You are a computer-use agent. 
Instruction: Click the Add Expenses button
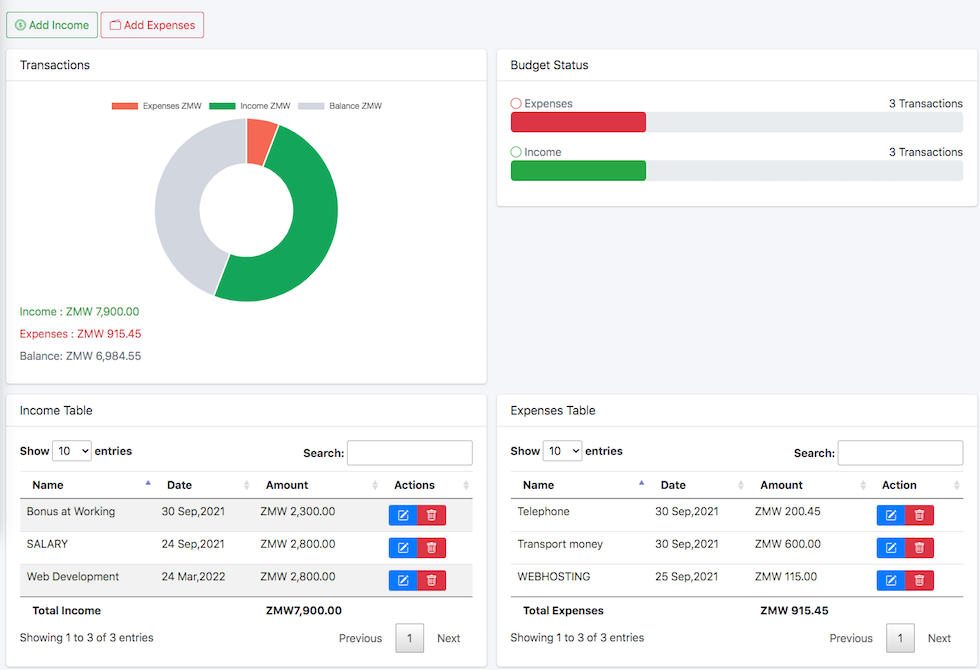pos(152,25)
